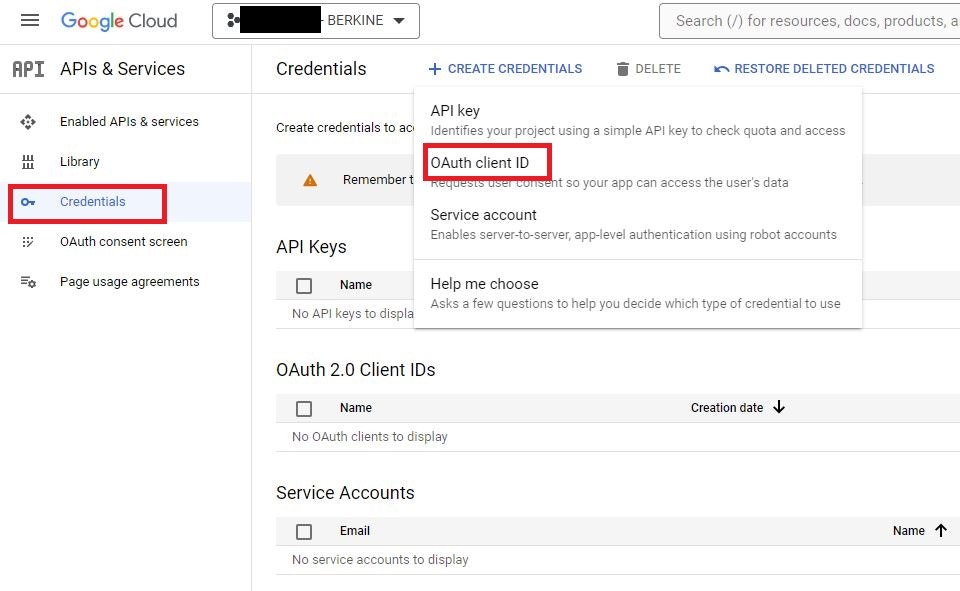Open the Library sidebar item

point(80,162)
